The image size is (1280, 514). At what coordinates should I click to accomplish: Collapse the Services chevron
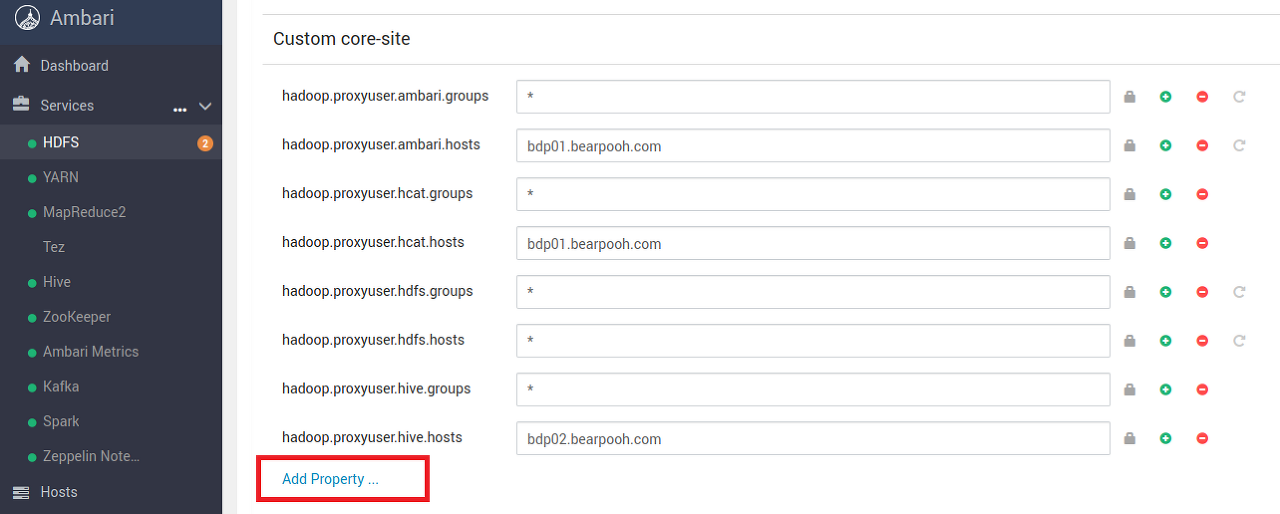click(x=205, y=106)
